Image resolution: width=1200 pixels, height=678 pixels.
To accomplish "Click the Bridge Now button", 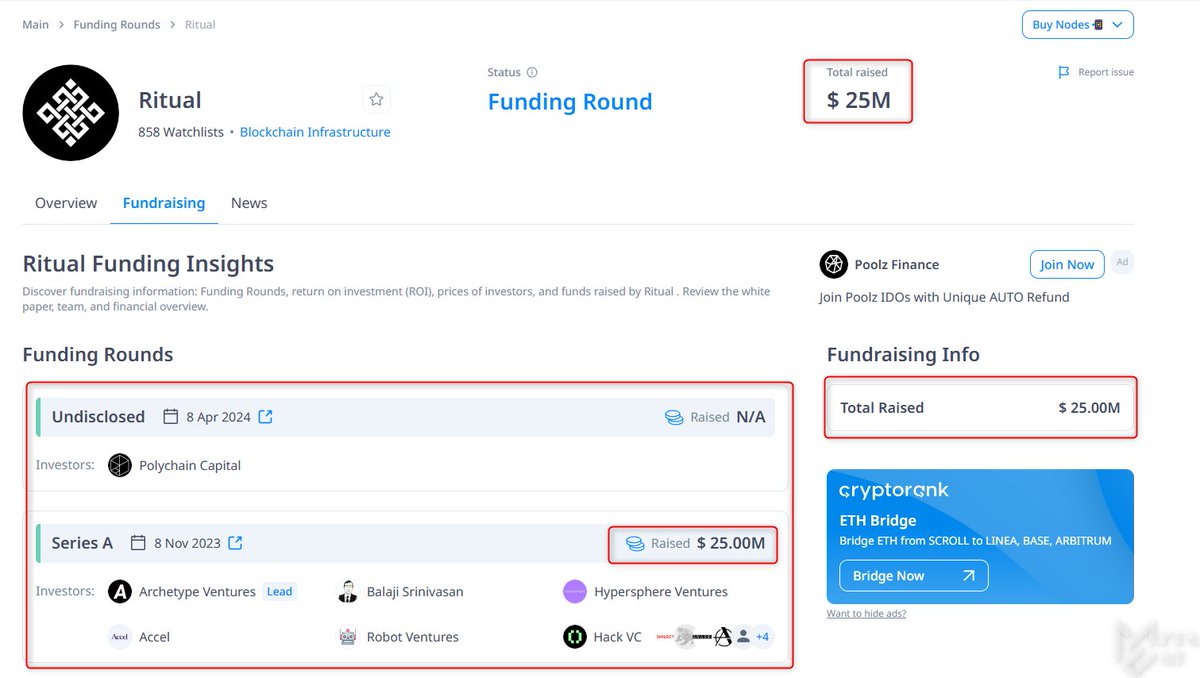I will pos(913,576).
